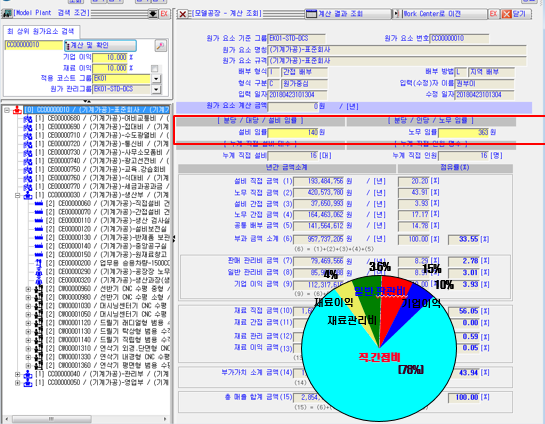
Task: Click the panel collapse arrows above tree
Action: pos(87,101)
